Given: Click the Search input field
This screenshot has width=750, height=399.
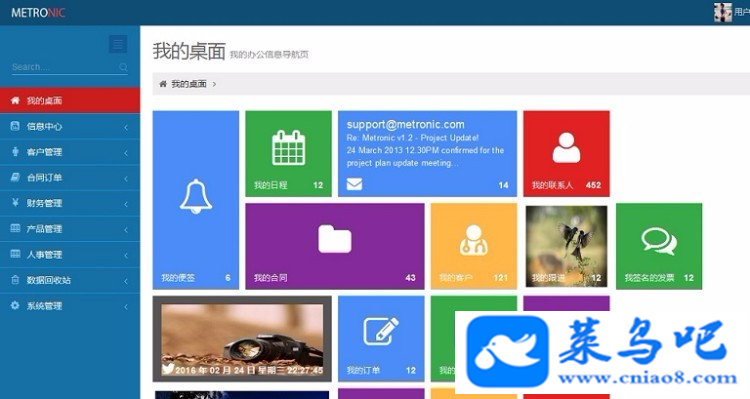Looking at the screenshot, I should [65, 67].
